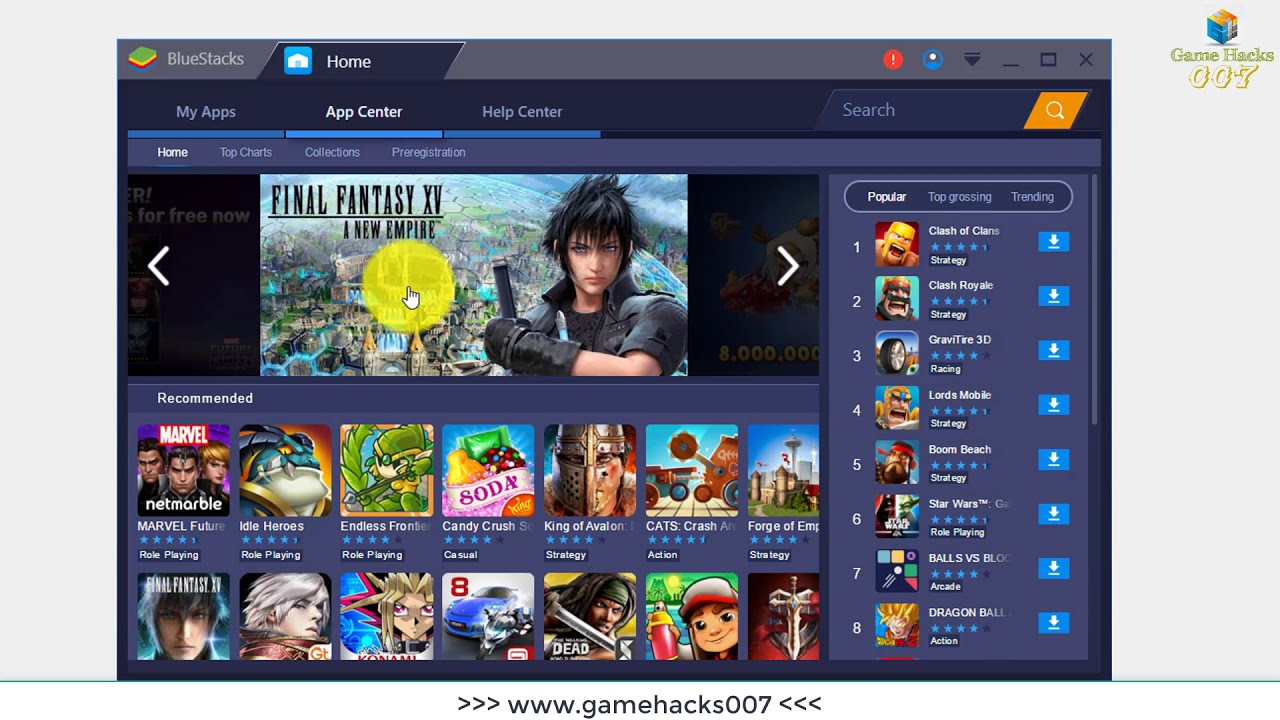
Task: Open The Walking Dead app icon
Action: tap(590, 616)
